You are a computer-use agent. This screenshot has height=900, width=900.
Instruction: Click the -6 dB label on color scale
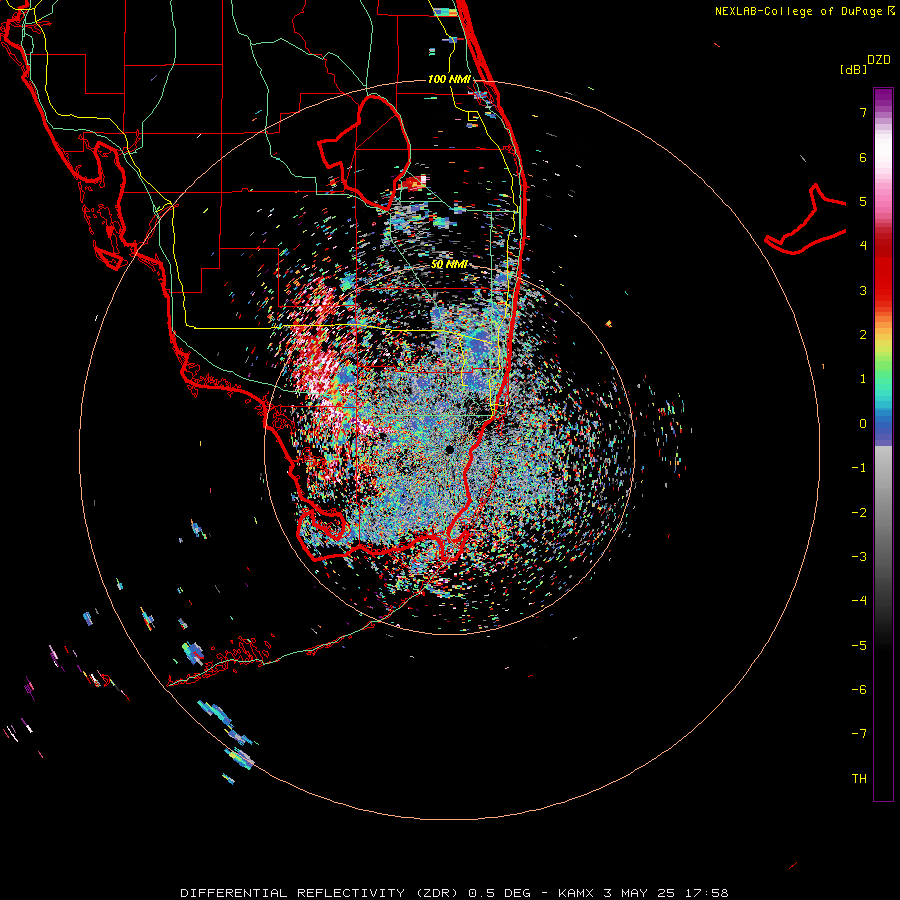click(x=859, y=689)
